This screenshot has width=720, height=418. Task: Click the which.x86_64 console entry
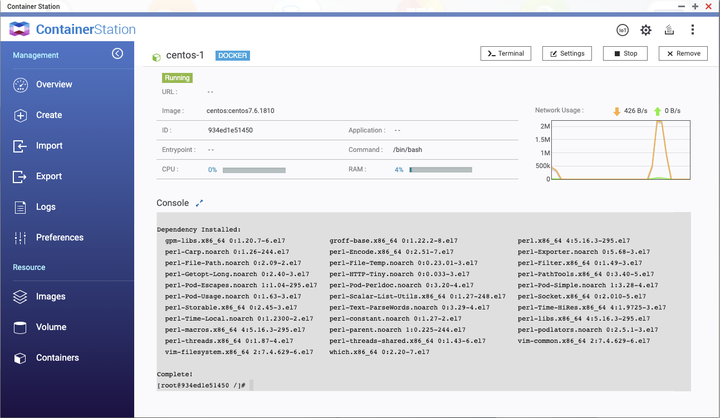379,352
